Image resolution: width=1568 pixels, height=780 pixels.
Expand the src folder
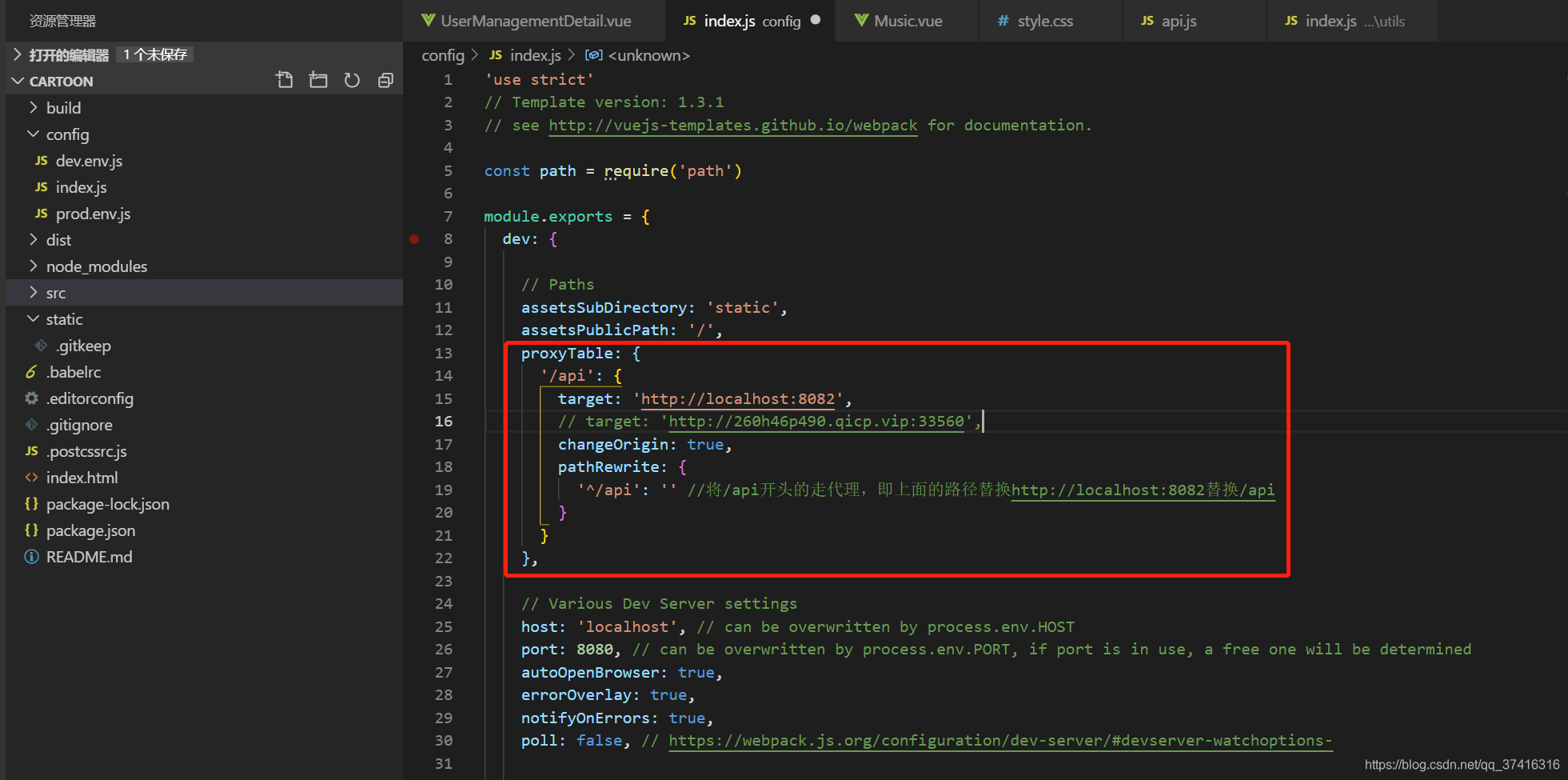click(x=33, y=292)
